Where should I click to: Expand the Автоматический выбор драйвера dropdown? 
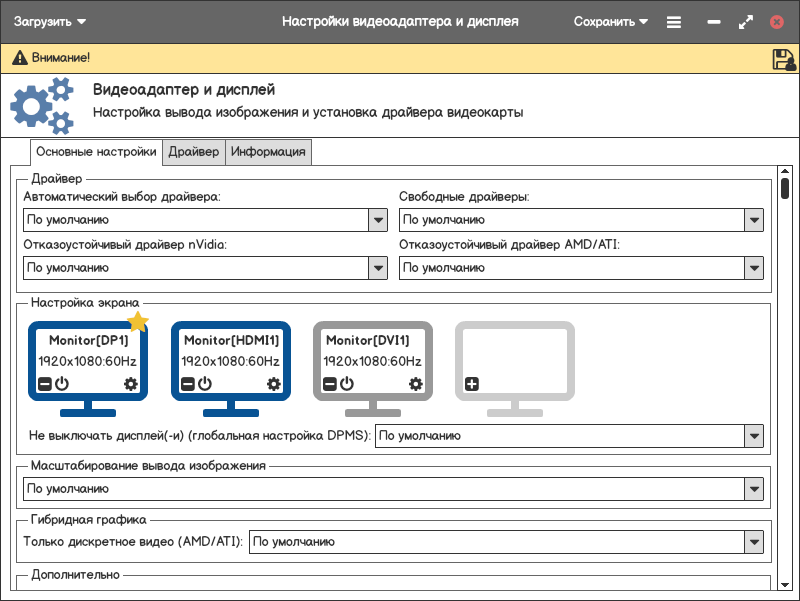pos(378,220)
